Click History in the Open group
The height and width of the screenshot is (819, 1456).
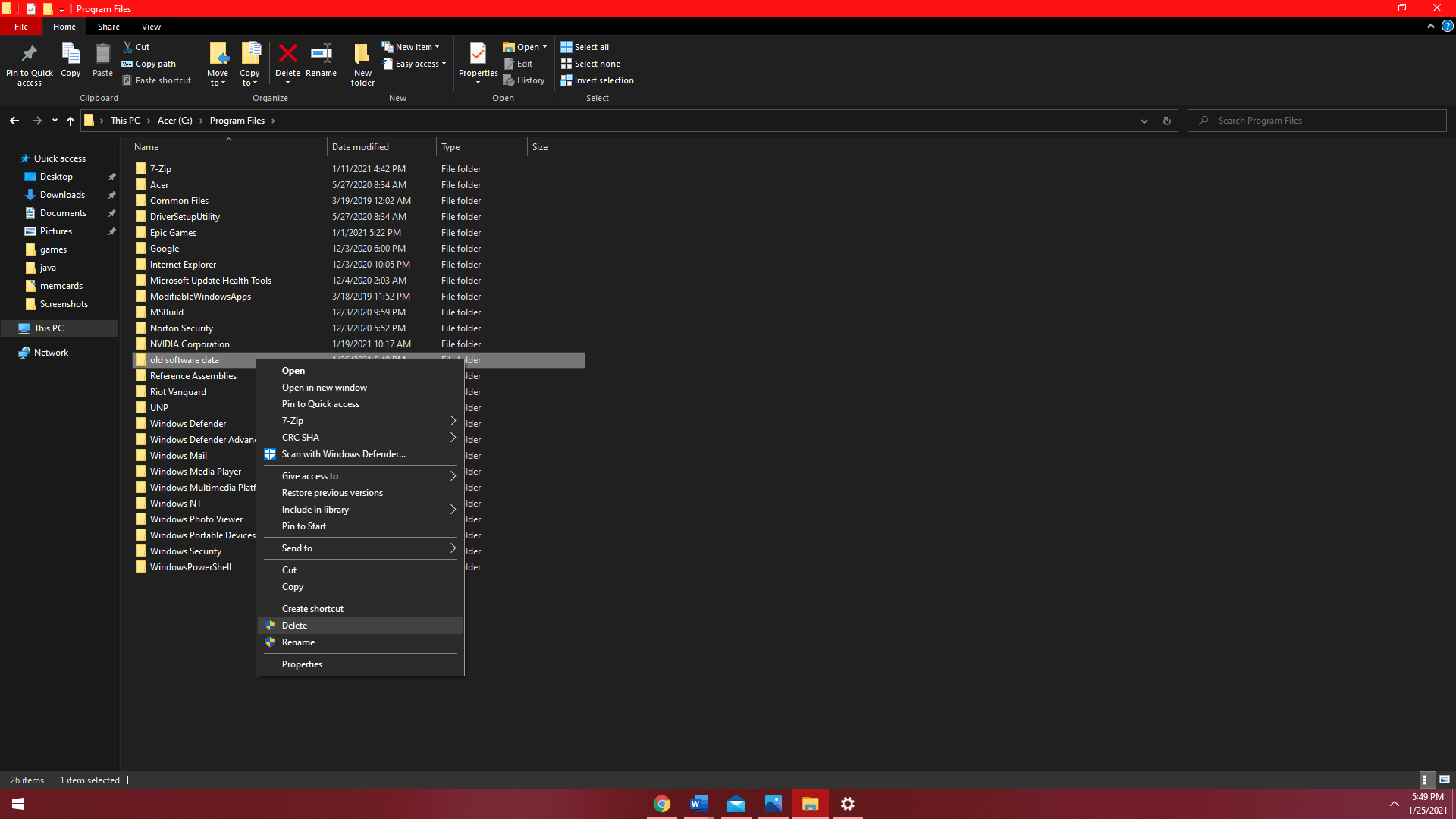tap(524, 80)
